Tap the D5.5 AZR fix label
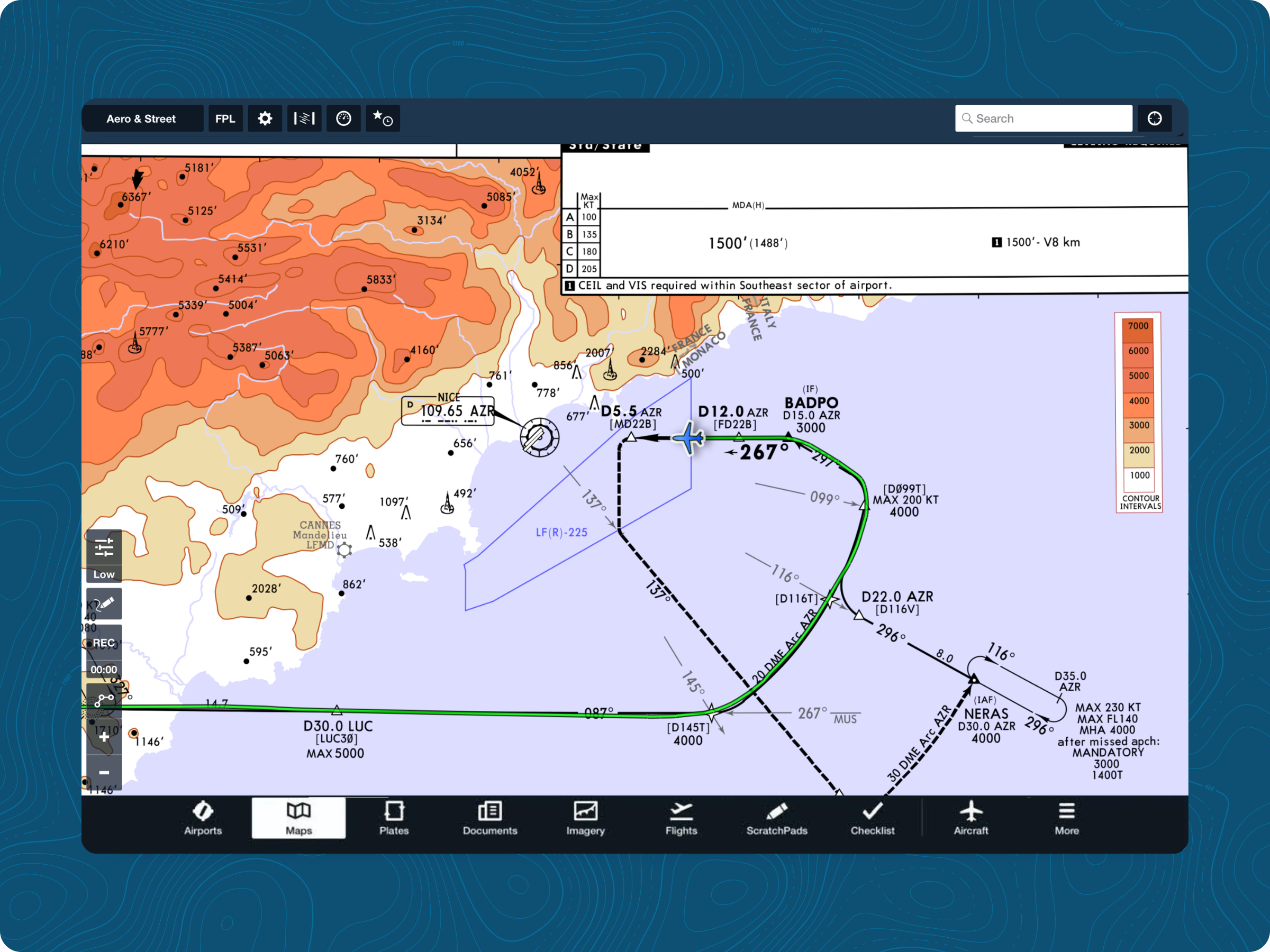This screenshot has height=952, width=1270. 631,411
